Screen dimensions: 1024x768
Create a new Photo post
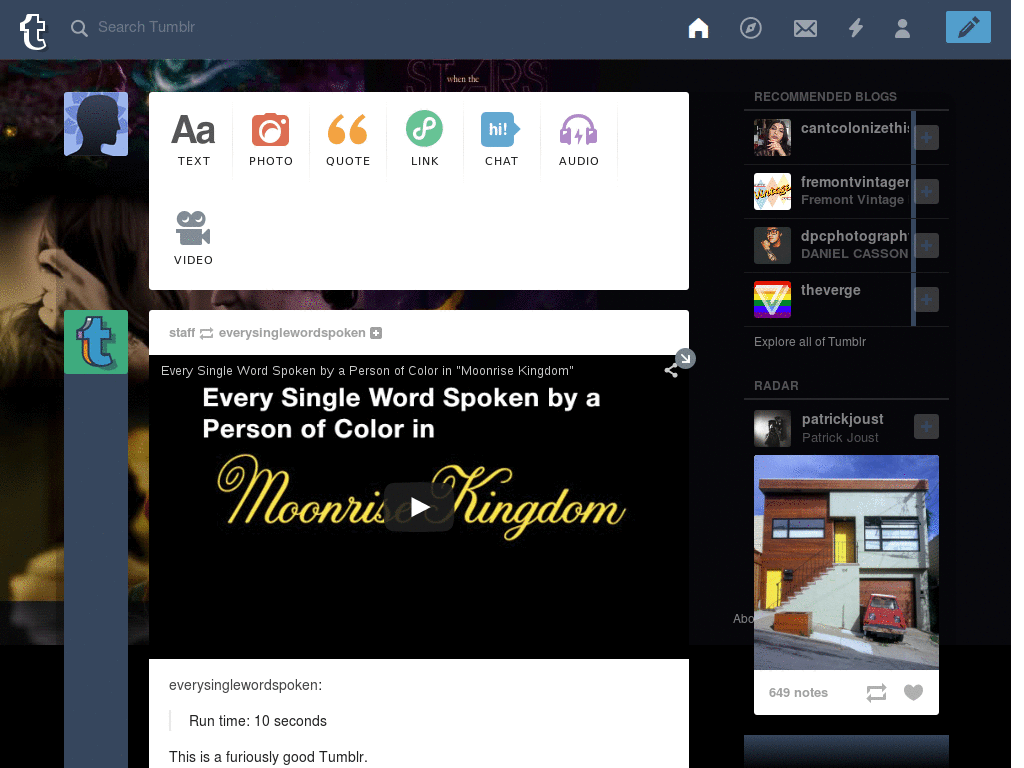(x=270, y=140)
